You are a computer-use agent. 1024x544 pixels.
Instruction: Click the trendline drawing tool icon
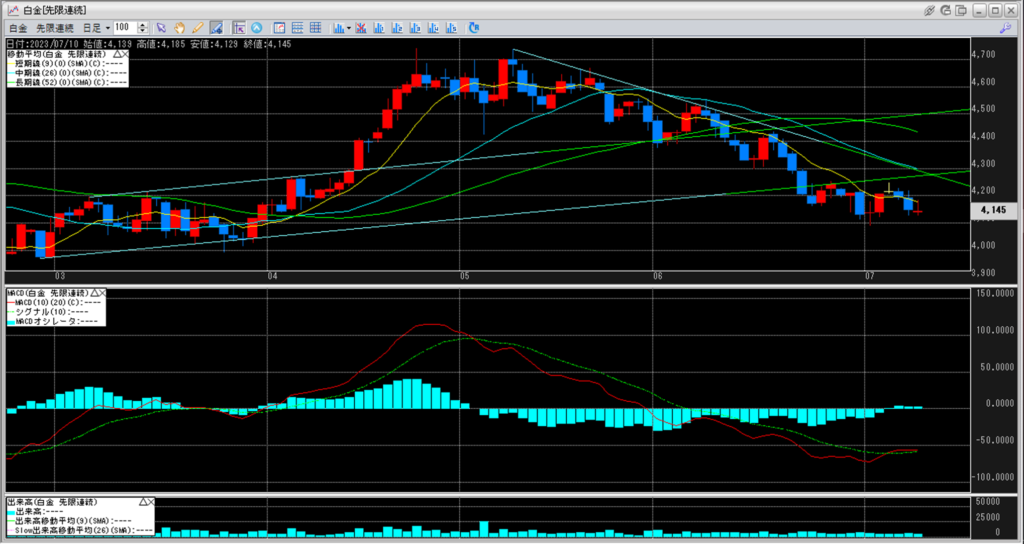coord(215,27)
